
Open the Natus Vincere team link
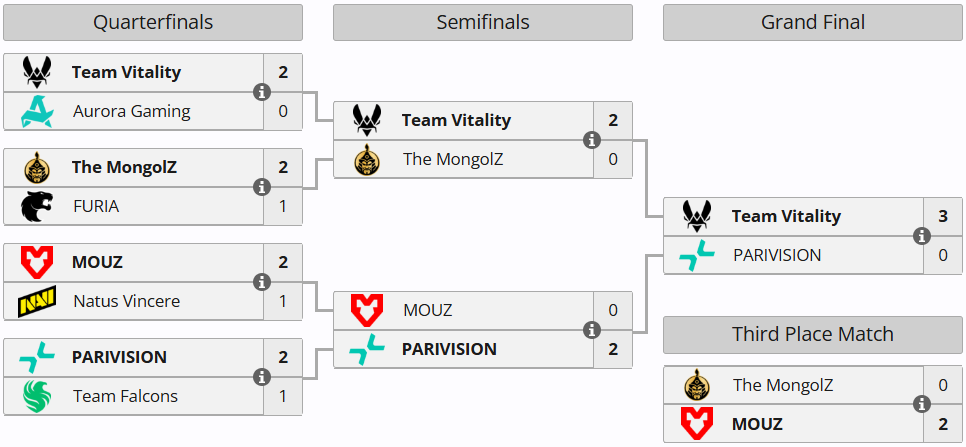click(x=127, y=301)
